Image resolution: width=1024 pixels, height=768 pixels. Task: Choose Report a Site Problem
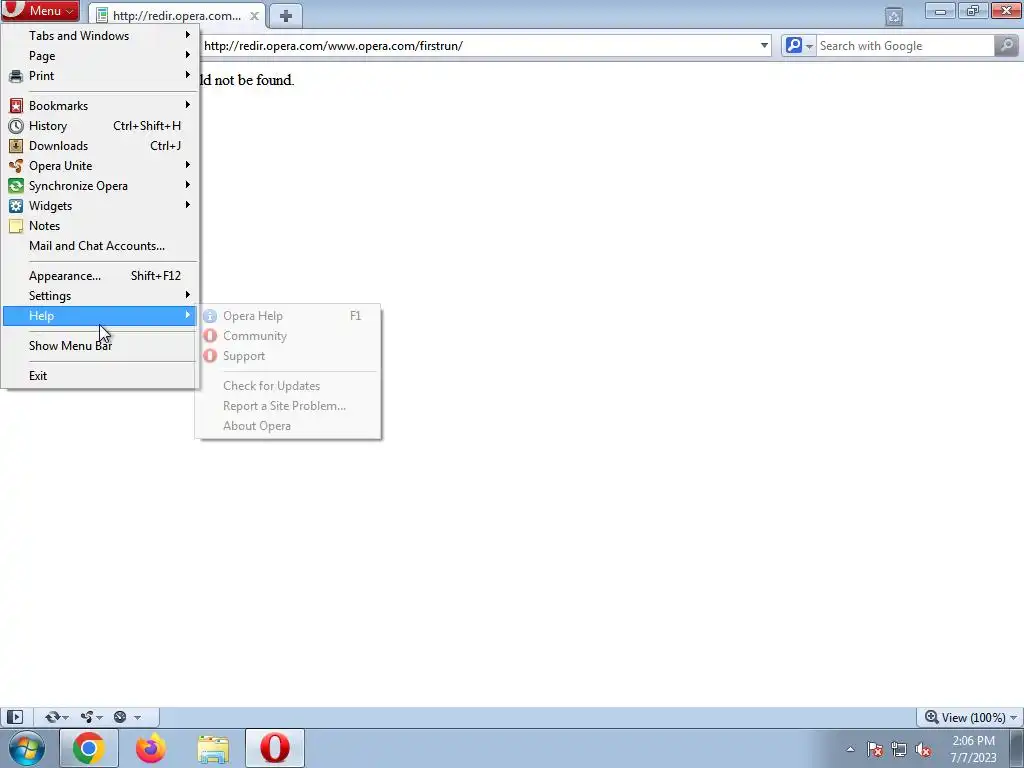point(288,406)
